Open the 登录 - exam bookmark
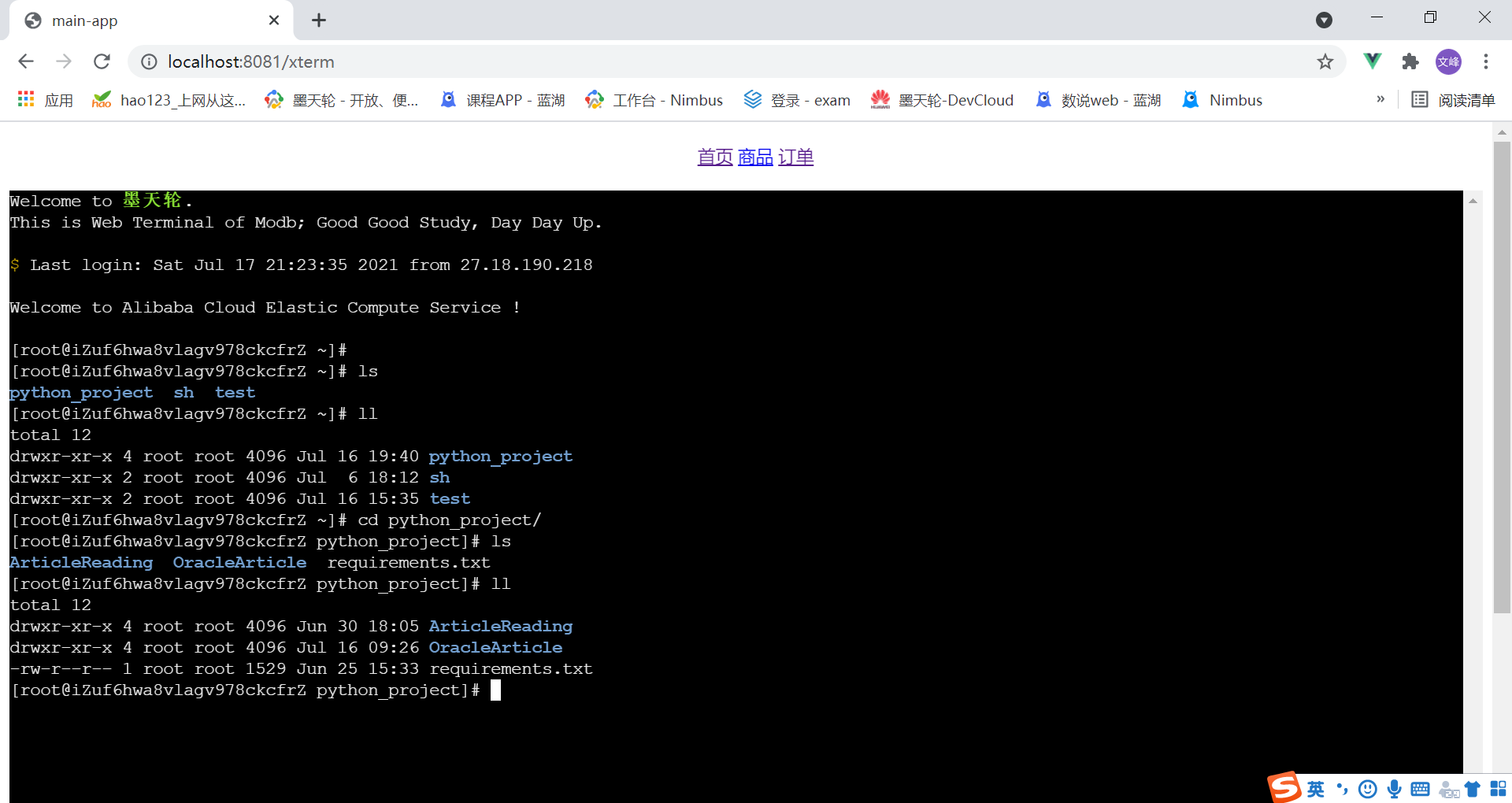Image resolution: width=1512 pixels, height=803 pixels. pos(798,100)
